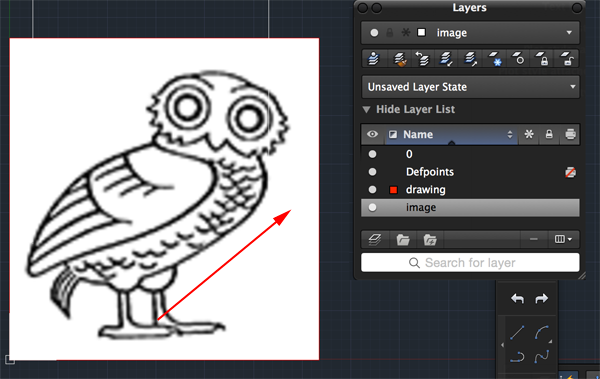Click the Freeze layer icon with snowflake
Viewport: 600px width, 379px height.
495,59
